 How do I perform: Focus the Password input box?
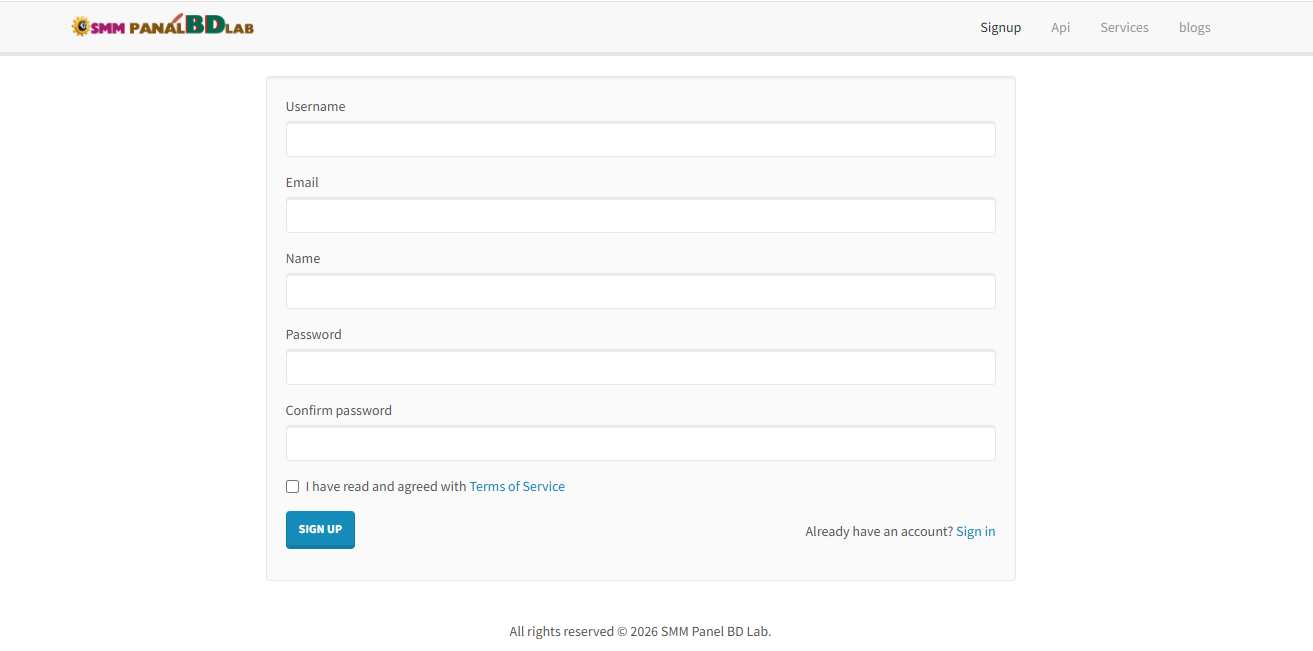(x=640, y=368)
